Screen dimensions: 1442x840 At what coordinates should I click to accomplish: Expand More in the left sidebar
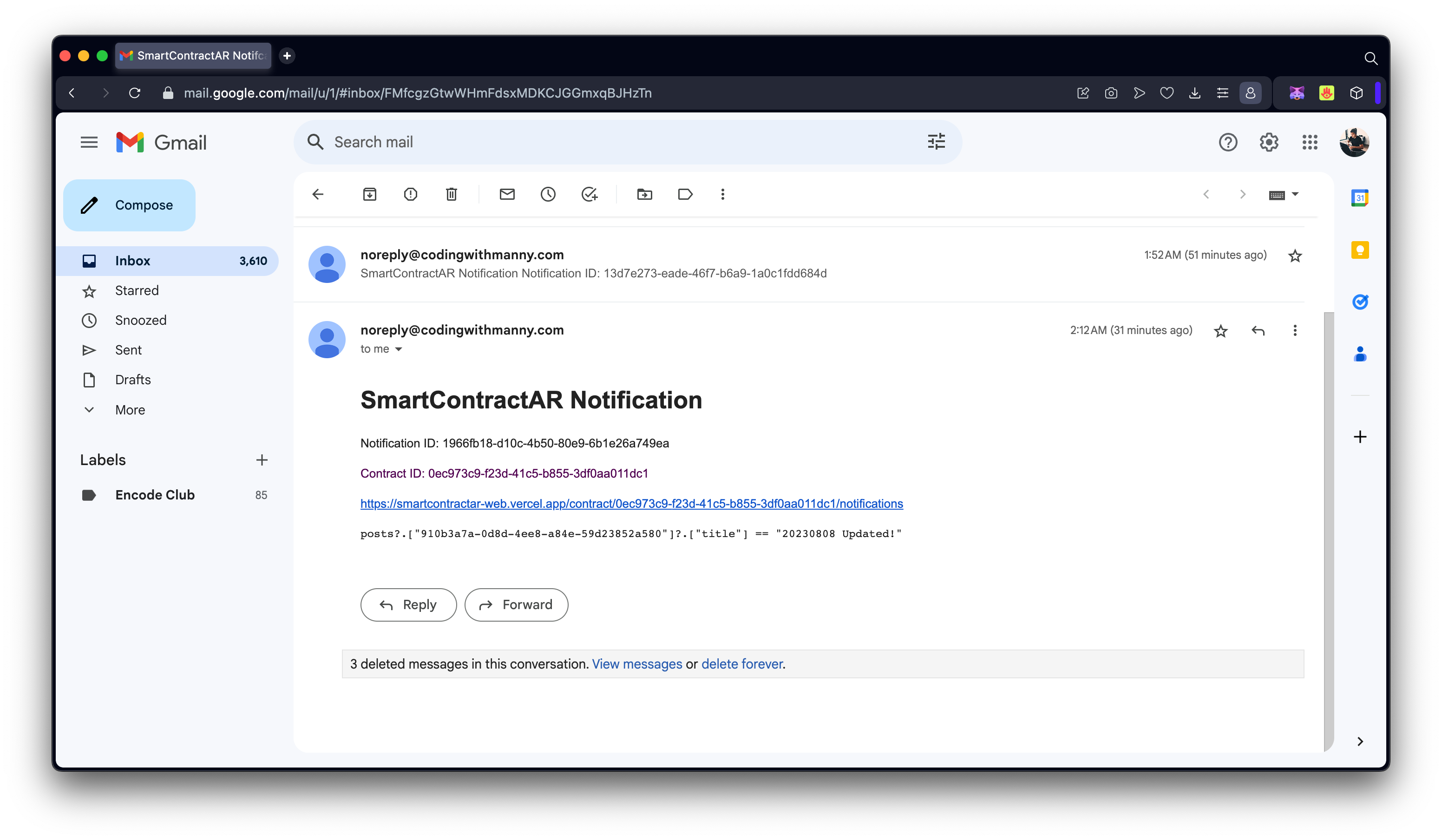point(130,410)
